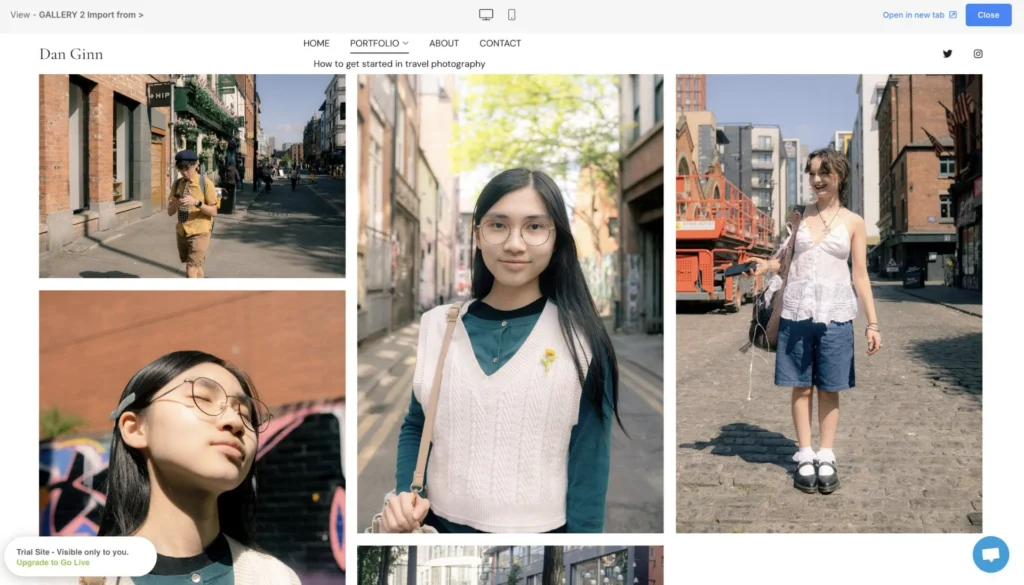Click the Dan Ginn site logo
1024x585 pixels.
click(x=71, y=54)
